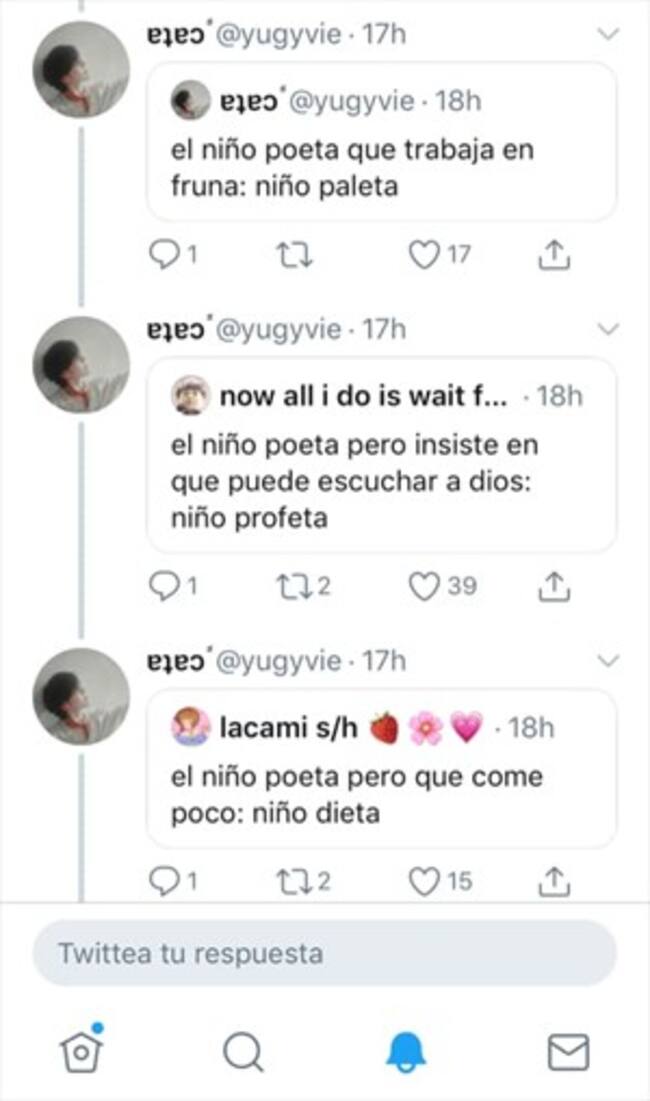Image resolution: width=650 pixels, height=1101 pixels.
Task: Reply to the niño profeta tweet
Action: [x=162, y=587]
